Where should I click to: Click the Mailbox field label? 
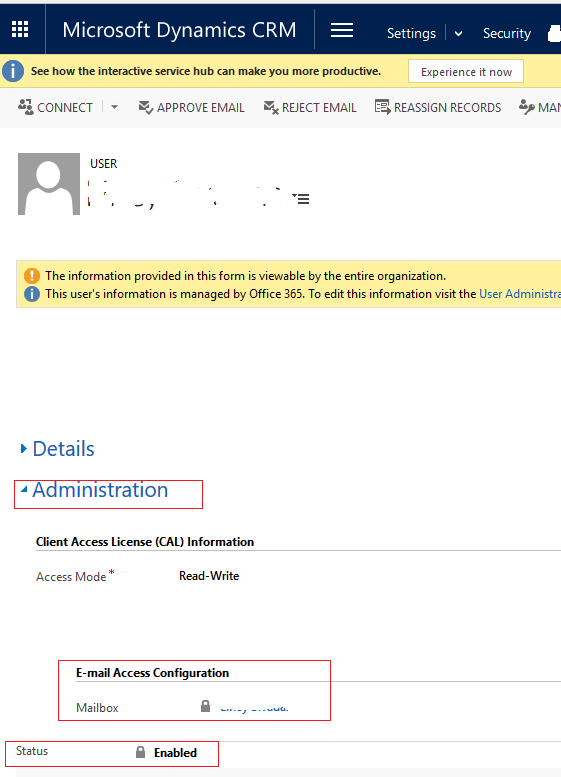[x=97, y=708]
